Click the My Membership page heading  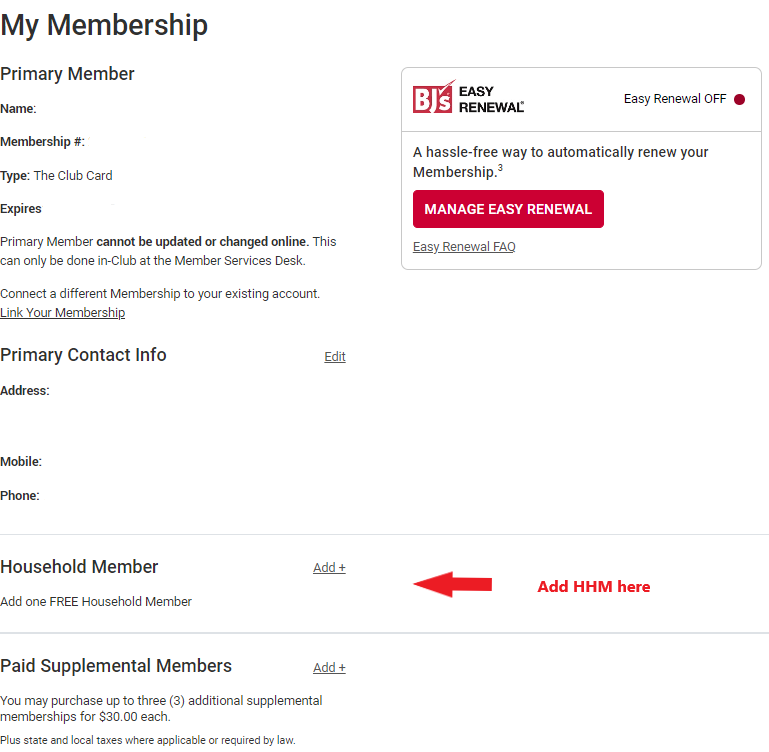point(104,26)
